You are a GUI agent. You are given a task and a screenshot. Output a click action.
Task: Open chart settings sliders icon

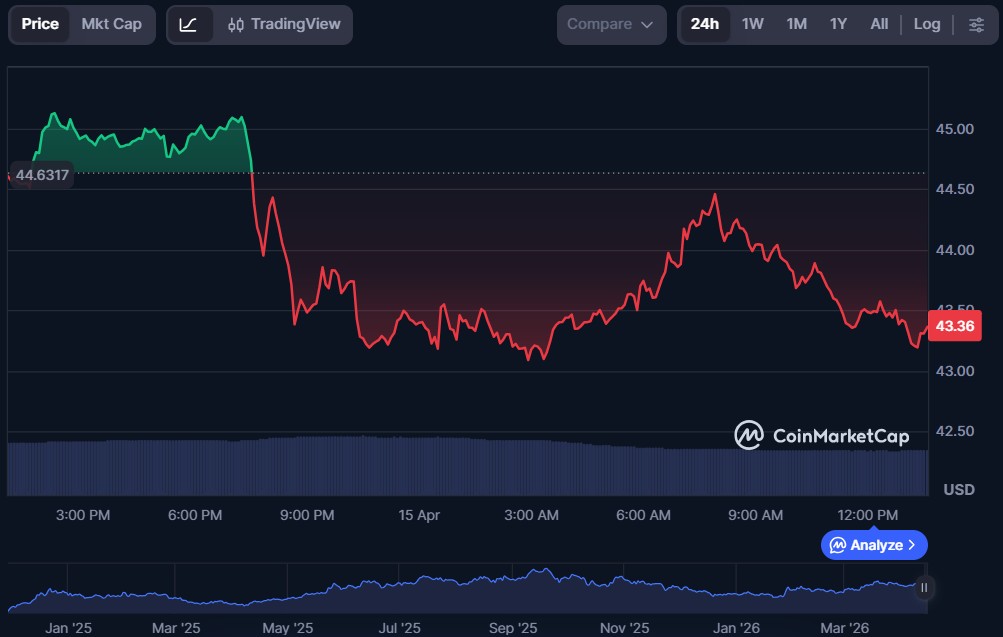point(976,24)
